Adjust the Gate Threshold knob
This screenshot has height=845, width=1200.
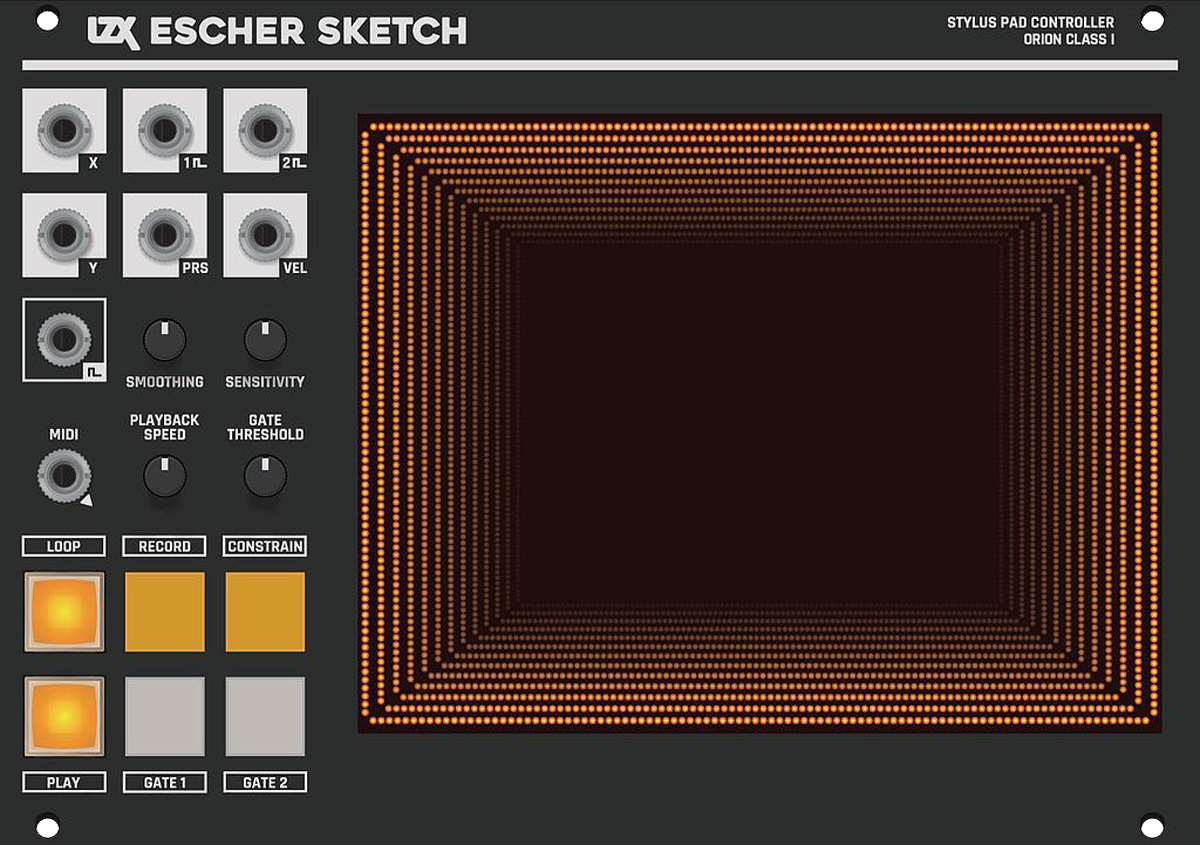click(265, 476)
